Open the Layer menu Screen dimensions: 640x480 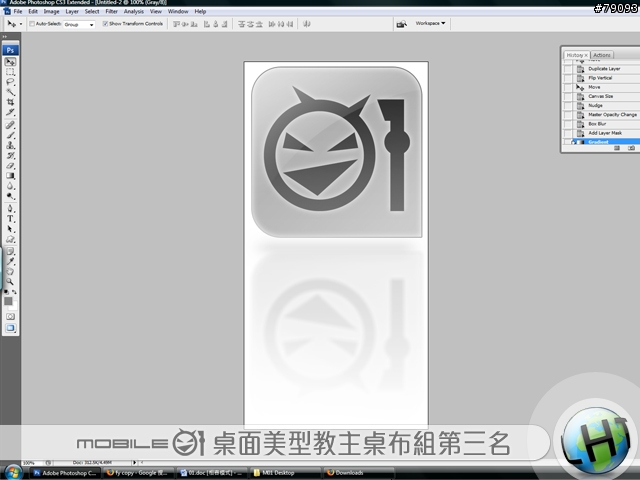click(72, 11)
